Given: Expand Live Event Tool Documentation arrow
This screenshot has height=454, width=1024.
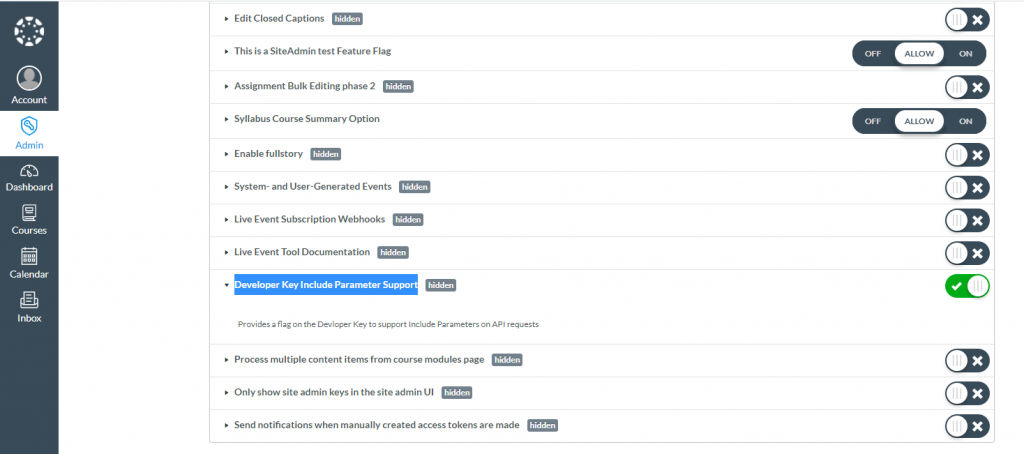Looking at the screenshot, I should pyautogui.click(x=227, y=252).
